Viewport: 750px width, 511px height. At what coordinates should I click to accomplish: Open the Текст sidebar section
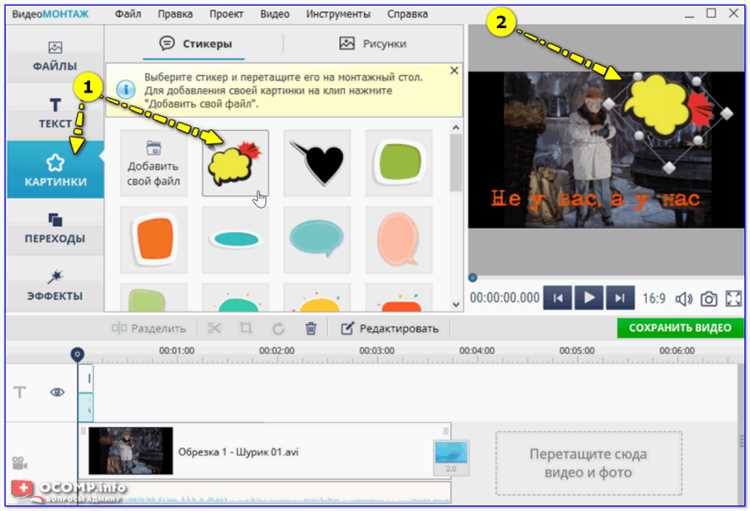tap(55, 114)
